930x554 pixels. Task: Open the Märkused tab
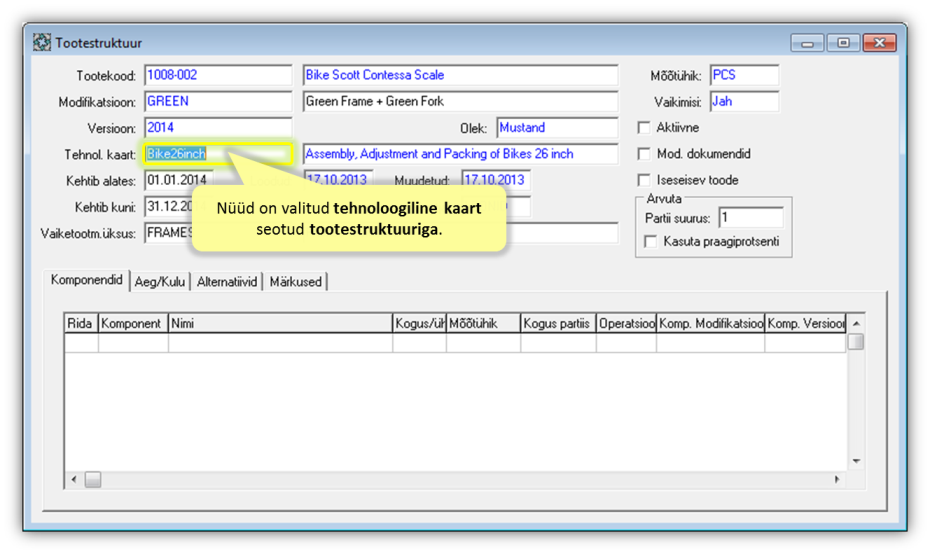coord(295,282)
